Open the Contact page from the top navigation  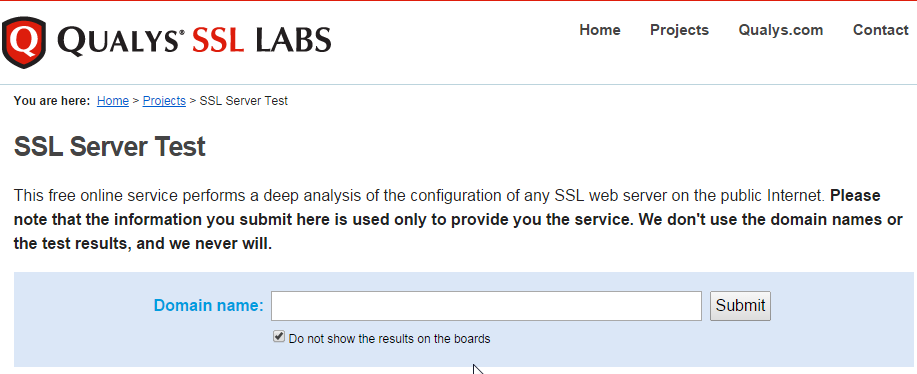(x=881, y=30)
